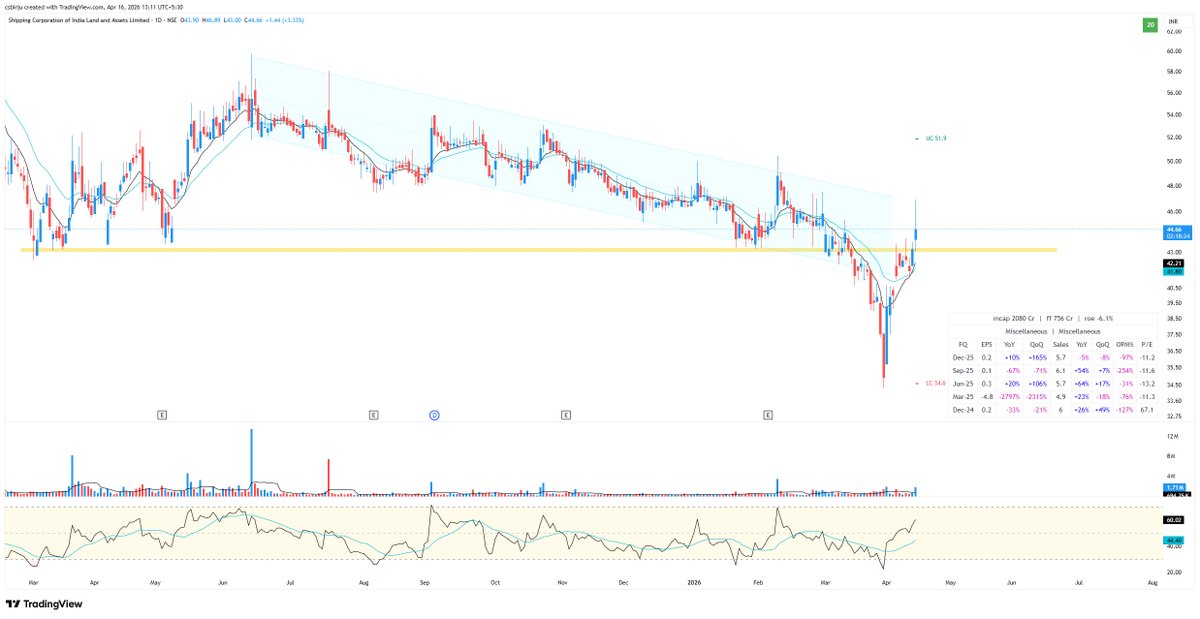Click the EPS column header
Screen dimensions: 1200x619
[x=987, y=344]
